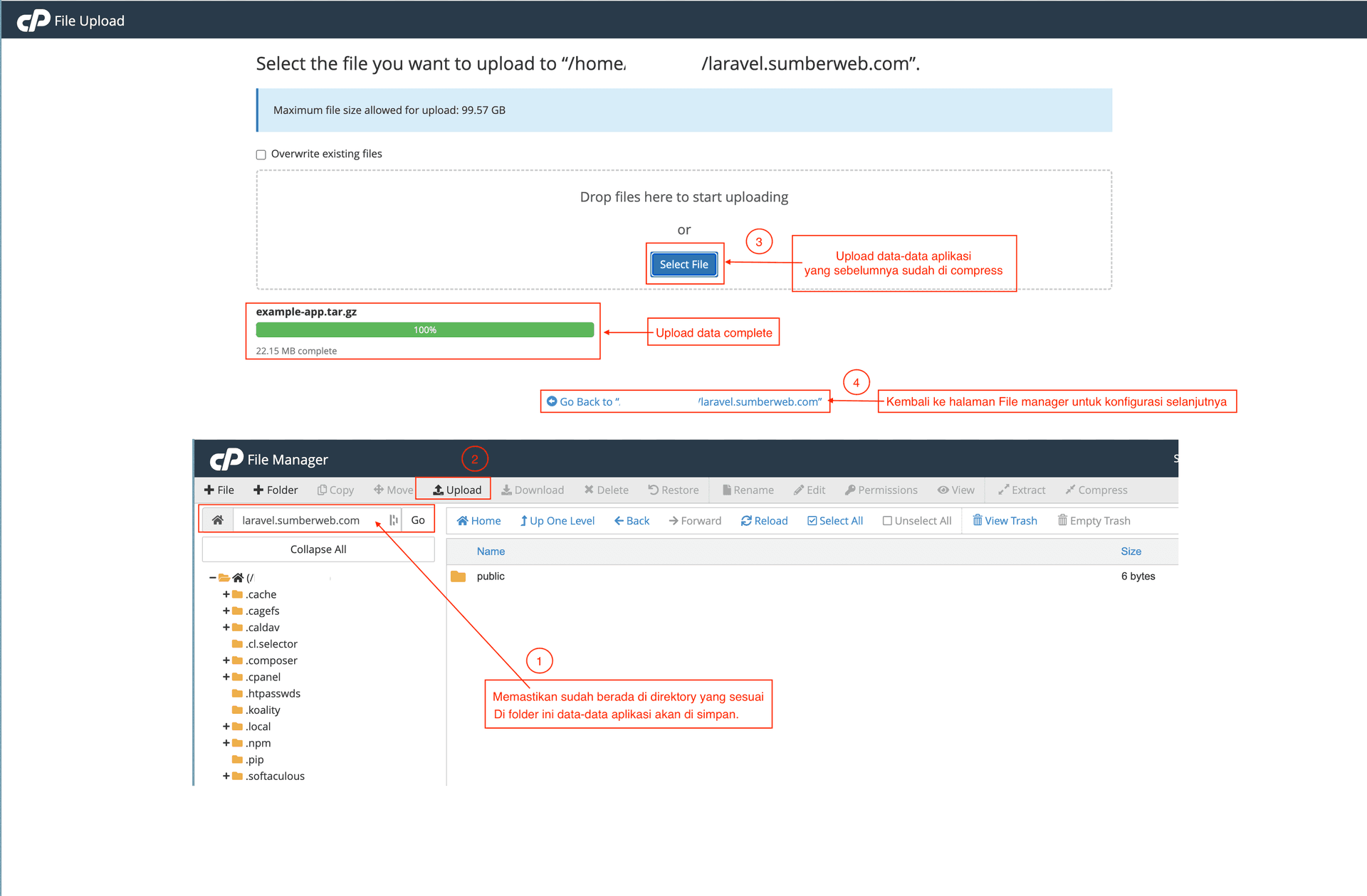Collapse the root home directory tree
The image size is (1367, 896).
pos(212,578)
